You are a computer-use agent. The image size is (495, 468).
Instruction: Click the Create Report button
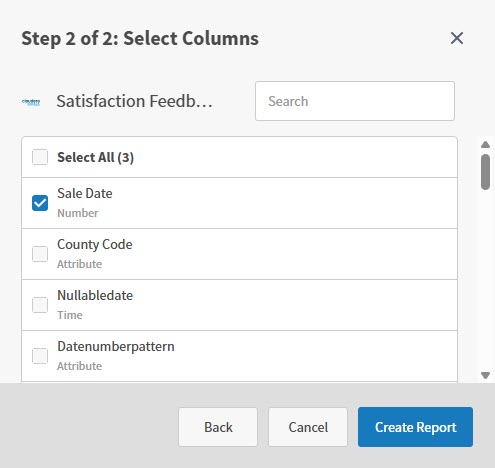[415, 427]
